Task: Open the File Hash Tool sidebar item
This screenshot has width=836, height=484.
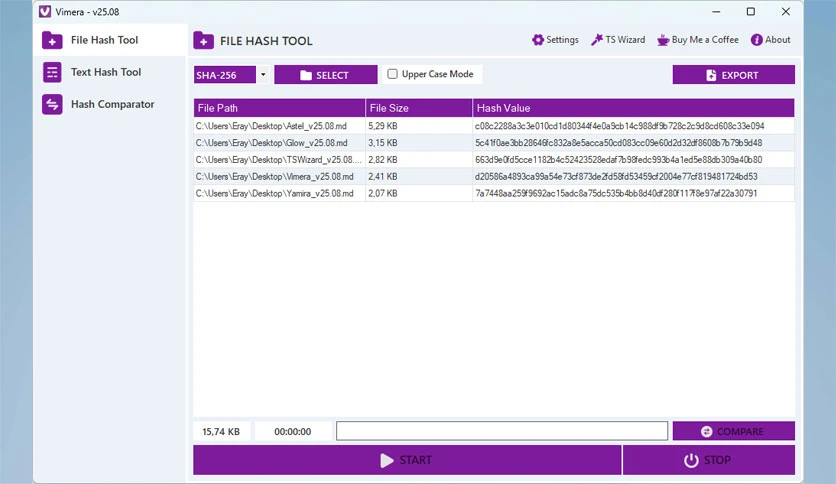Action: [110, 40]
